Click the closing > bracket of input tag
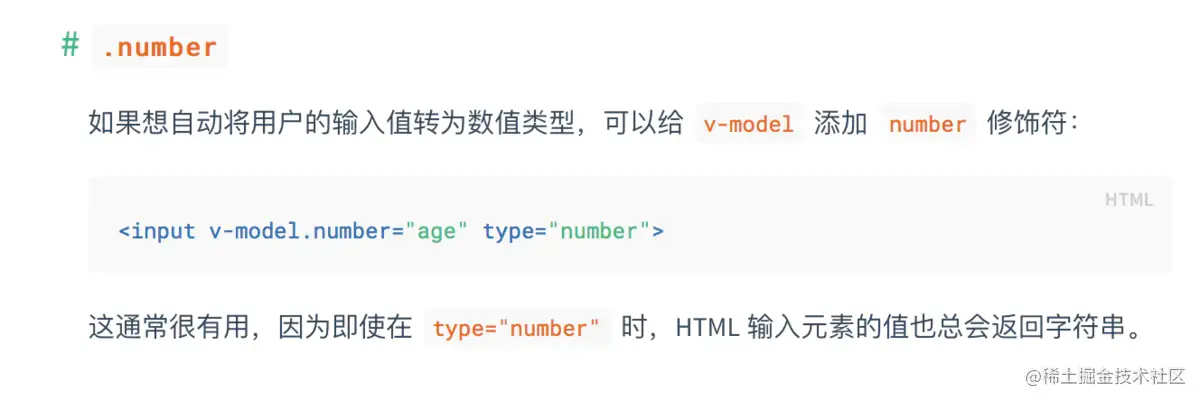Image resolution: width=1200 pixels, height=401 pixels. coord(658,231)
